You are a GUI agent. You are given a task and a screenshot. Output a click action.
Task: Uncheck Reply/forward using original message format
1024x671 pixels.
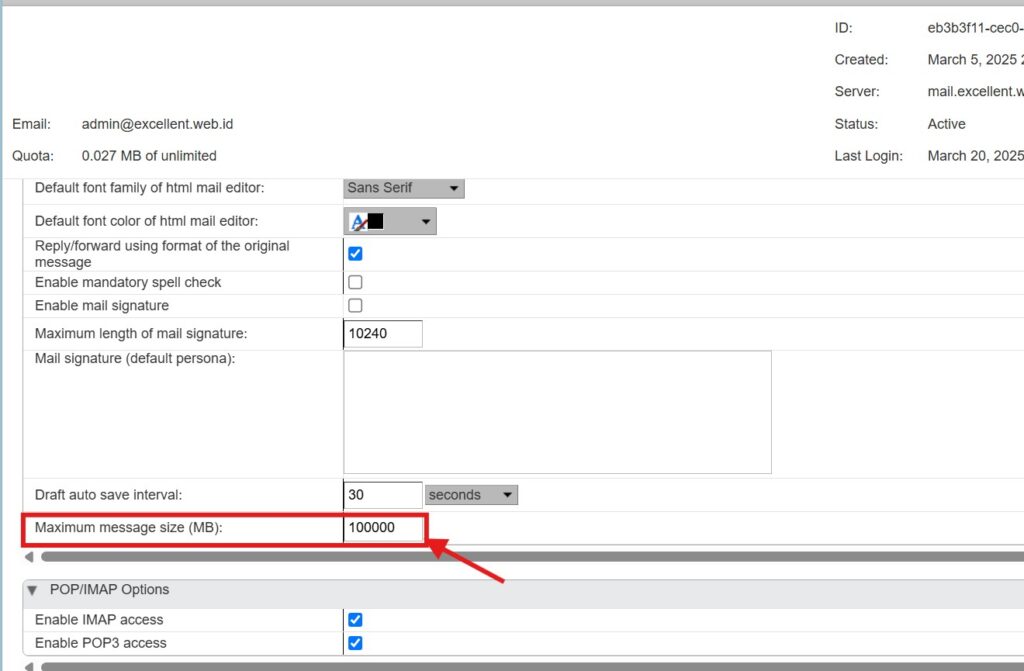pyautogui.click(x=355, y=254)
